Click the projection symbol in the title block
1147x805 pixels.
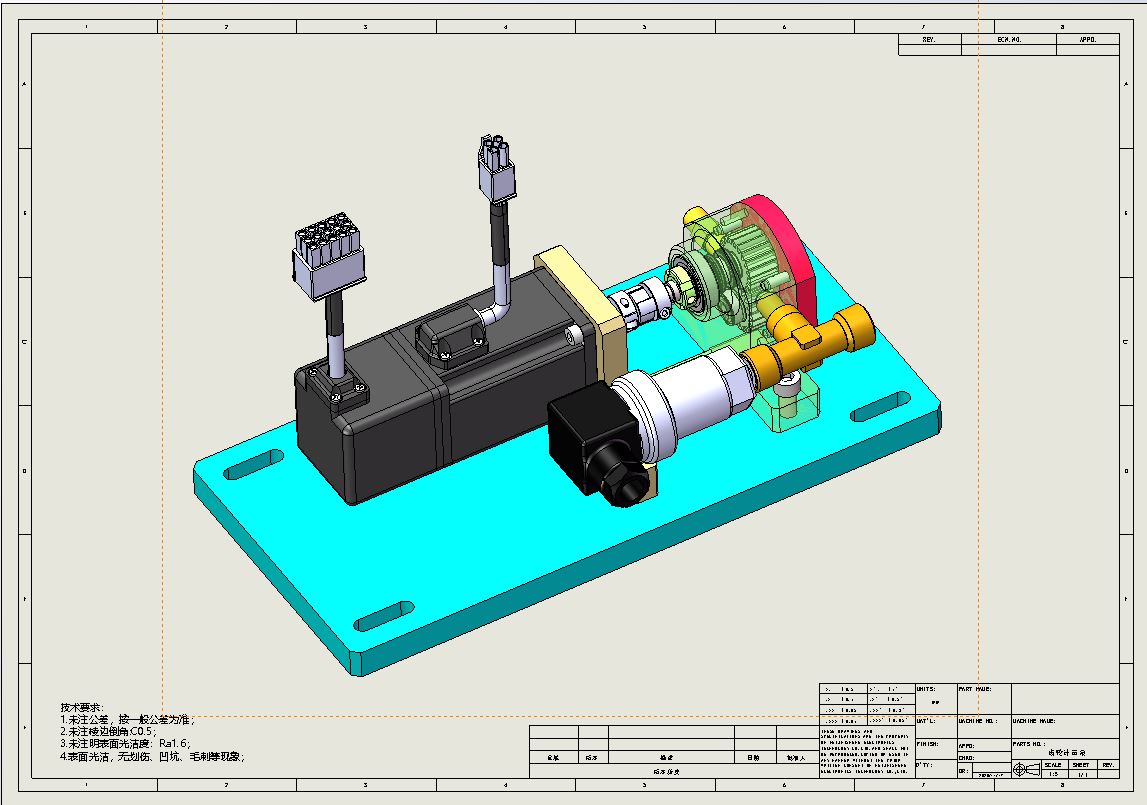pos(1026,769)
